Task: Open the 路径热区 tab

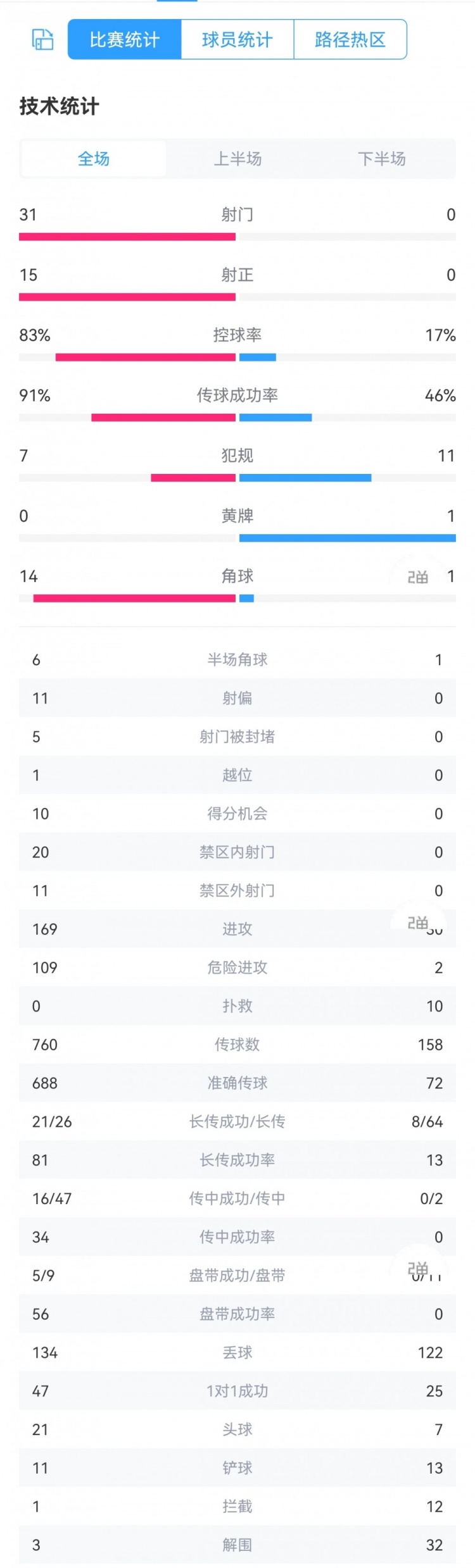Action: point(349,39)
